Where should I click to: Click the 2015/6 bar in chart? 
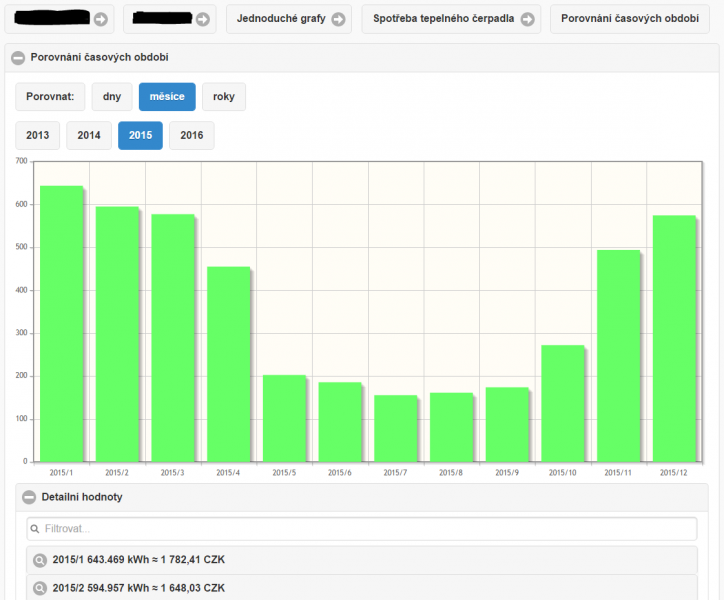[x=340, y=422]
